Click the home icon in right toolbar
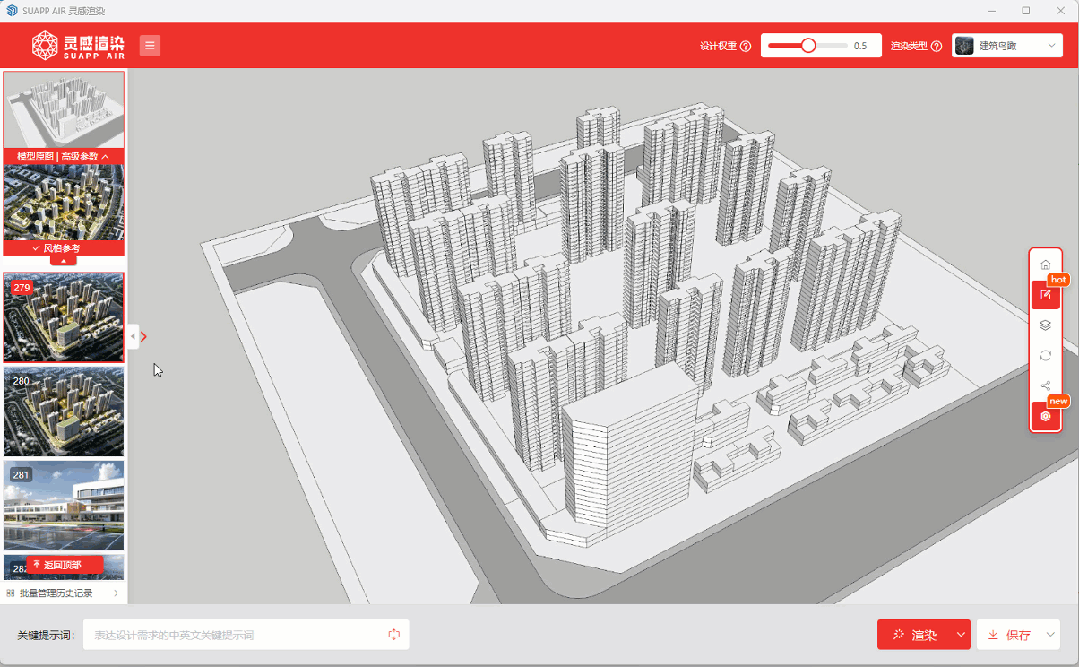This screenshot has width=1079, height=667. (x=1045, y=265)
